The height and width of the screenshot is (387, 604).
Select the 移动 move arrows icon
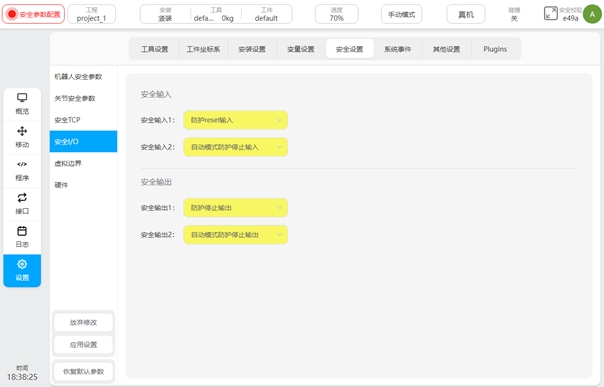pos(22,131)
